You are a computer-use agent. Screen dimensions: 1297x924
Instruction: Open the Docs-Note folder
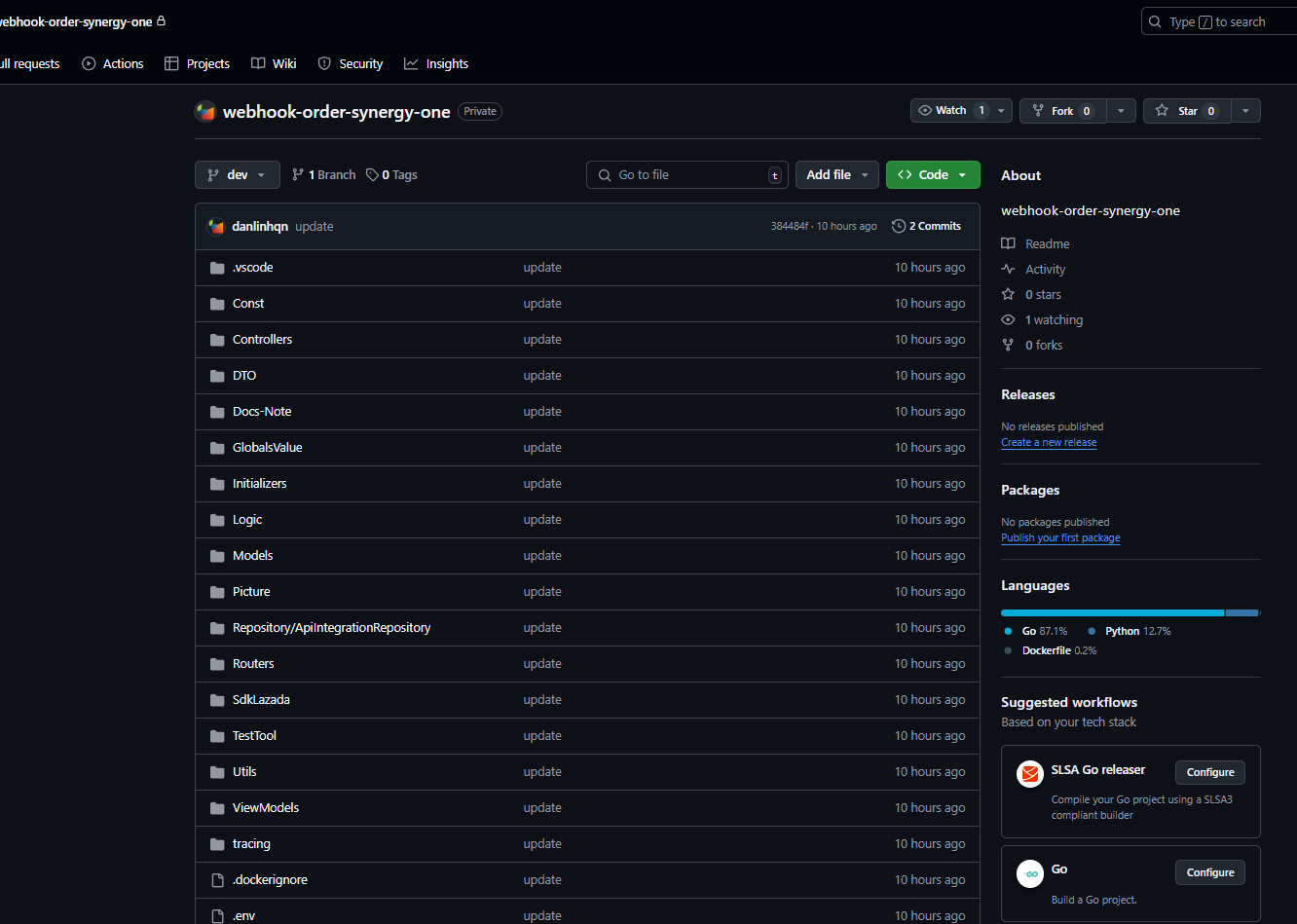262,412
